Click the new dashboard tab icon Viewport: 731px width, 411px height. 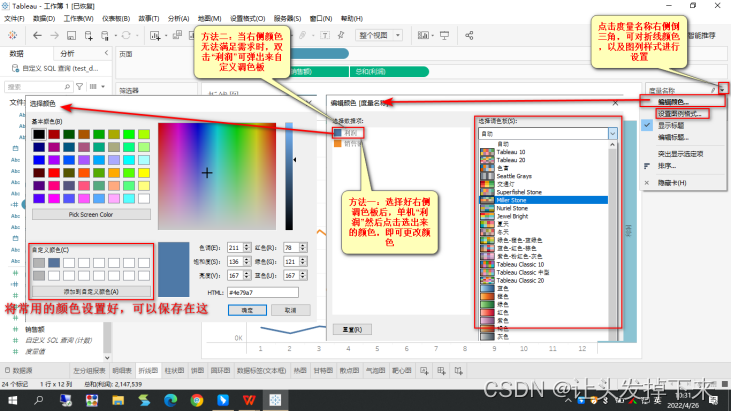441,371
